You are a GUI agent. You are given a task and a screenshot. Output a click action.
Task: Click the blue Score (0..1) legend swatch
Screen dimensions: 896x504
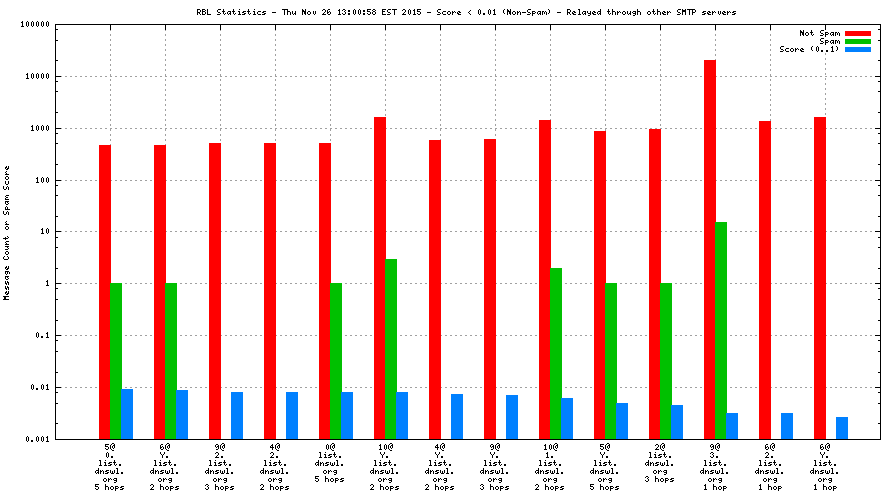858,49
